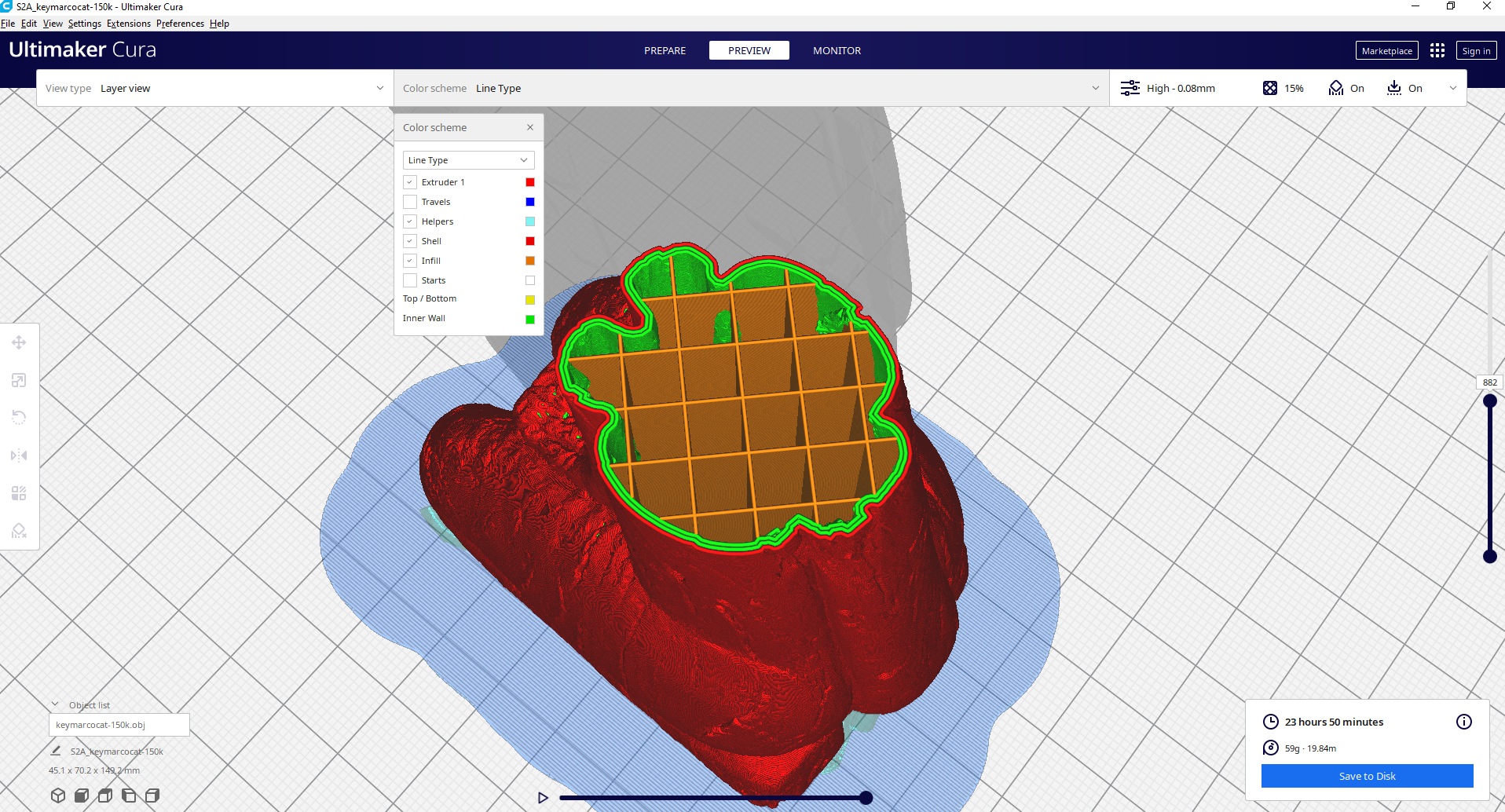Select keymarcocat-150k.obj in object list
The width and height of the screenshot is (1505, 812).
coord(119,725)
